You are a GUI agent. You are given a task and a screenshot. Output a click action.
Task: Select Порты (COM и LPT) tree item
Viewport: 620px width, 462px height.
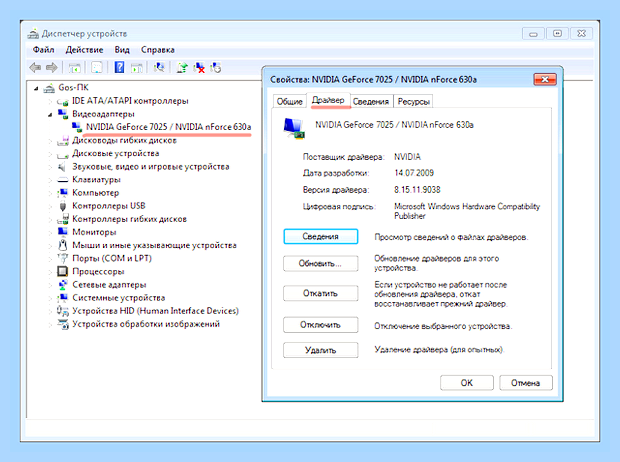tap(112, 258)
